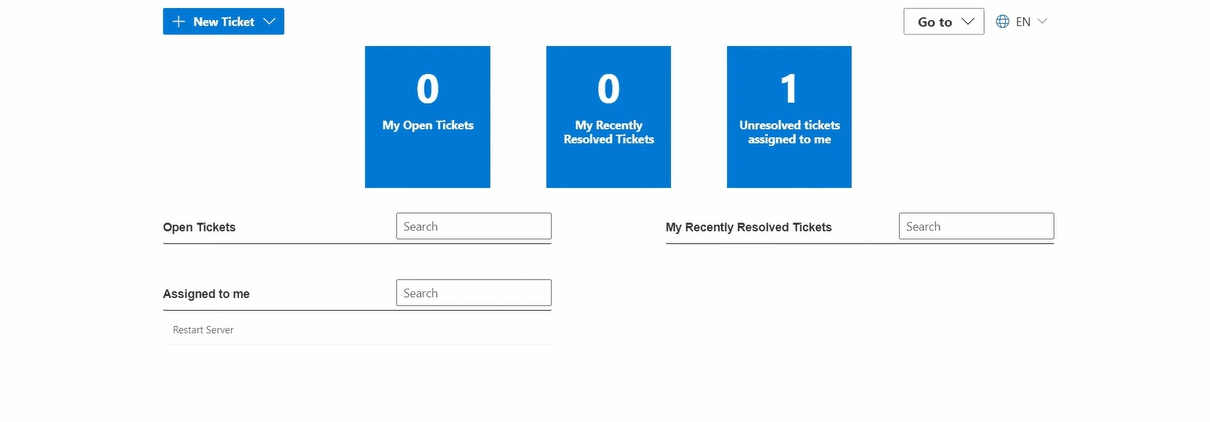Click the Open Tickets section heading

200,227
